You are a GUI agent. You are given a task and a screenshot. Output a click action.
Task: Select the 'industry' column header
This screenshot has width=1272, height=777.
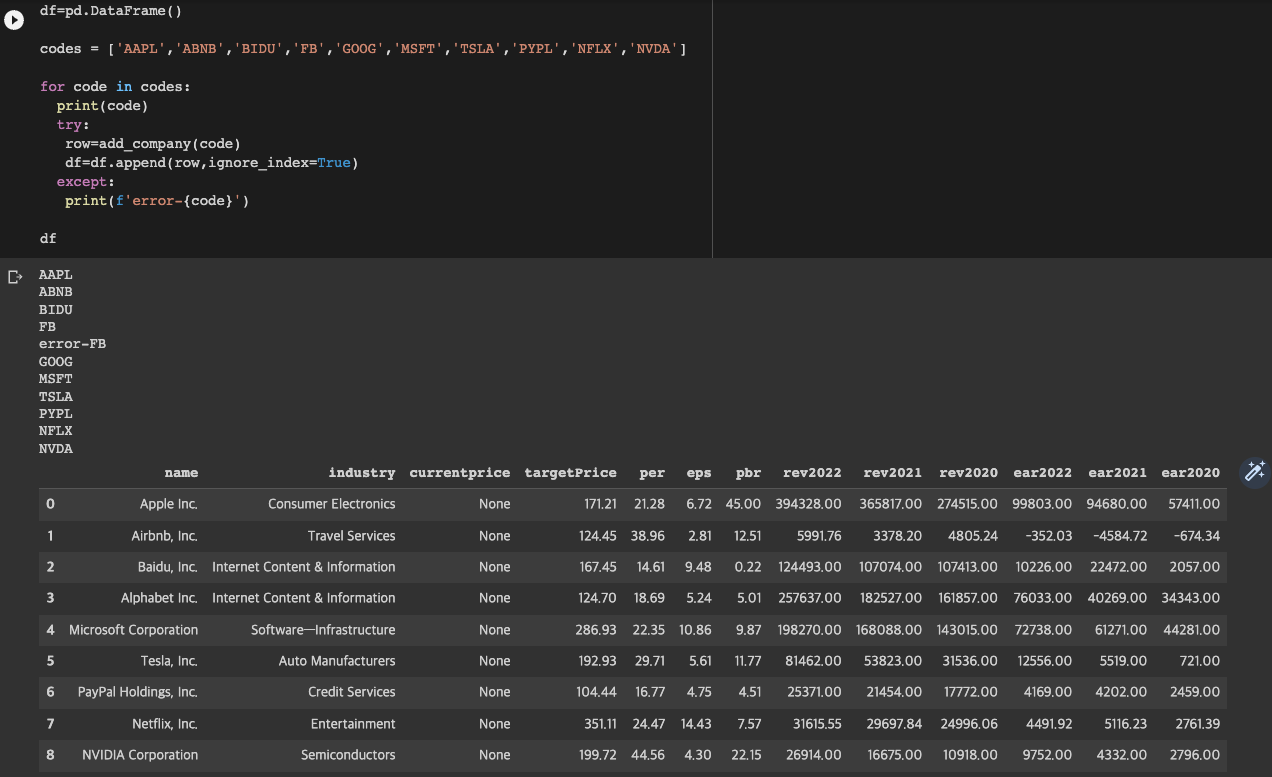coord(362,473)
